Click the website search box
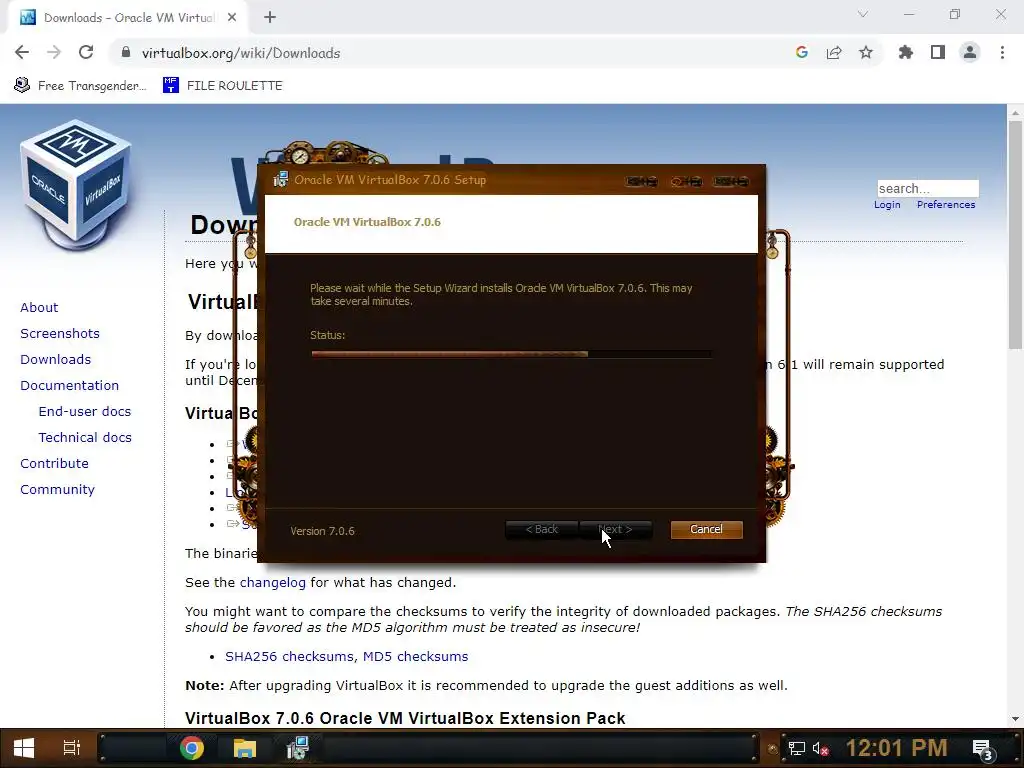1024x768 pixels. (x=927, y=188)
